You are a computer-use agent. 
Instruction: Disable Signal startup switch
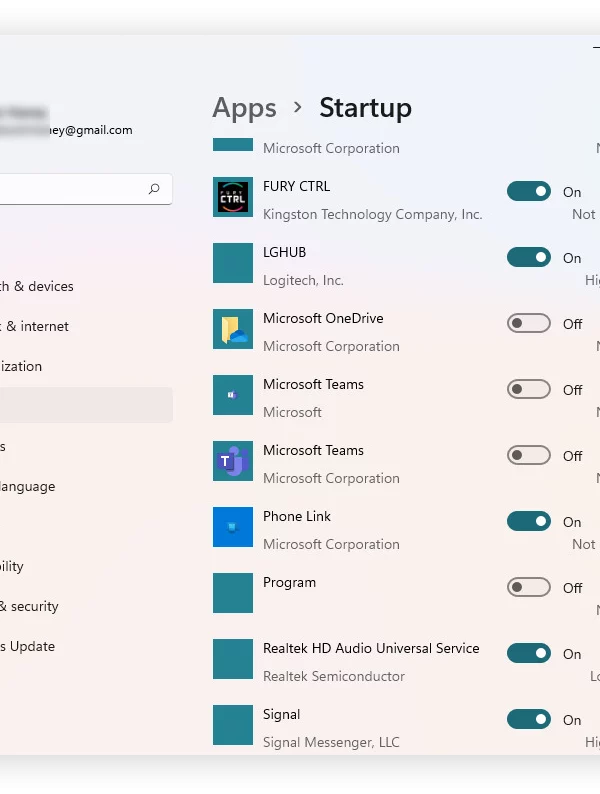click(x=529, y=719)
